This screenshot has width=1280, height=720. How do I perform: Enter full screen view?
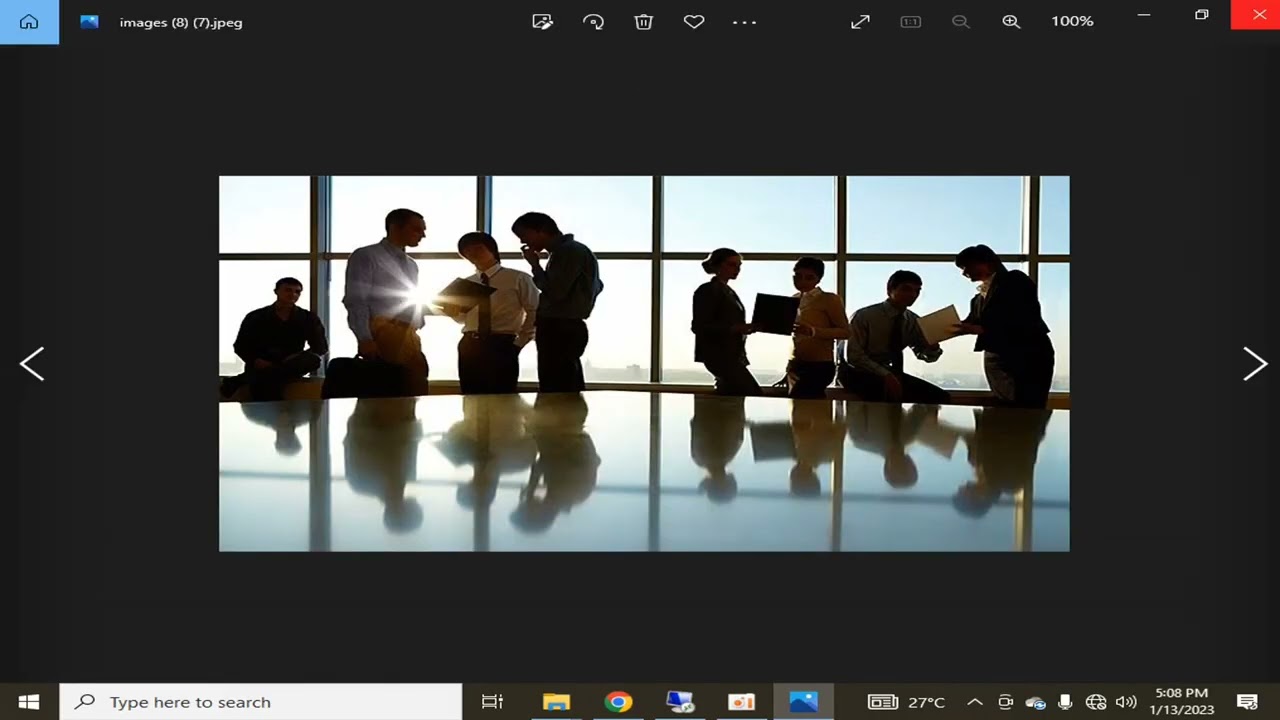(860, 21)
